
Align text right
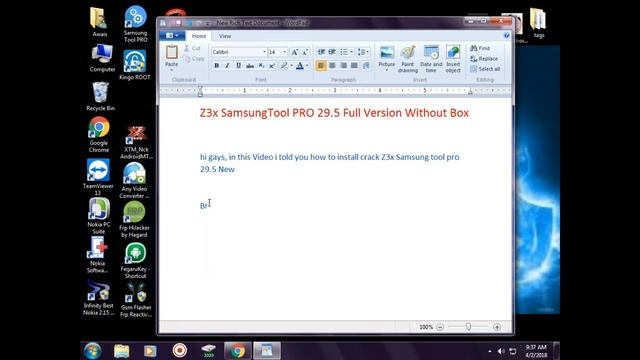pyautogui.click(x=343, y=66)
